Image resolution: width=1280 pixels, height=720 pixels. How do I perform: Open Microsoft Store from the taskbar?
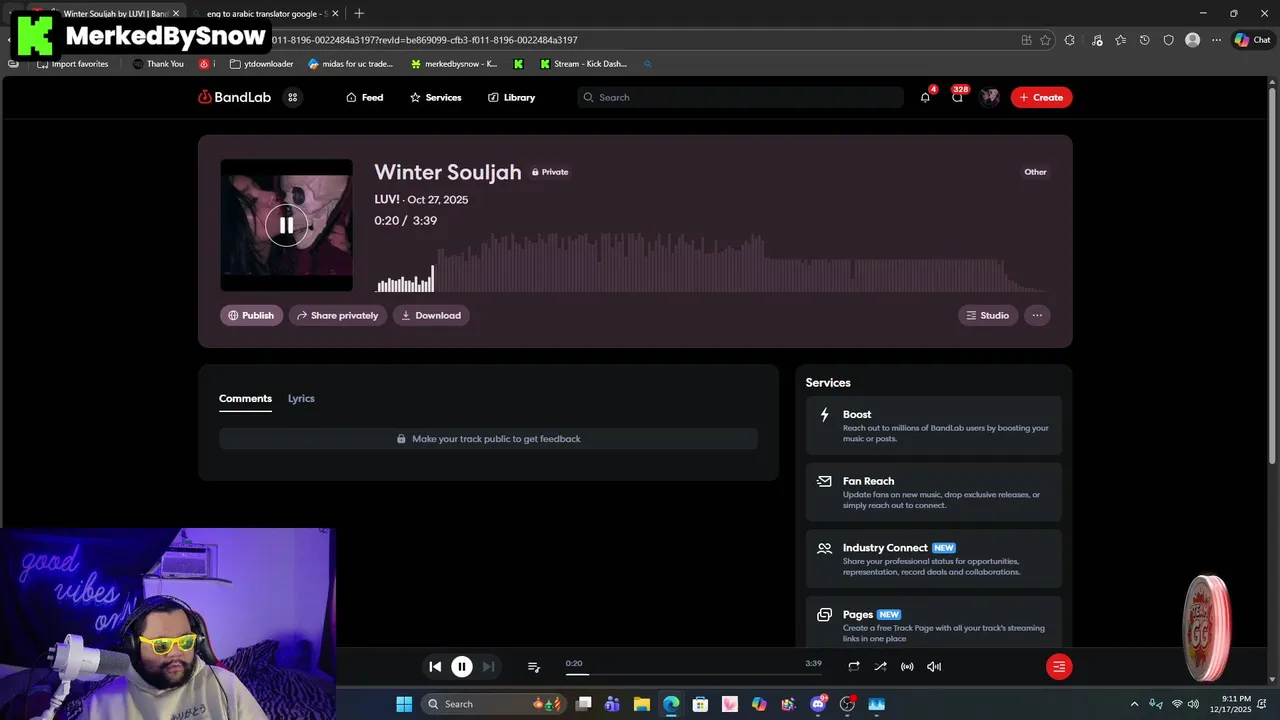pos(700,704)
